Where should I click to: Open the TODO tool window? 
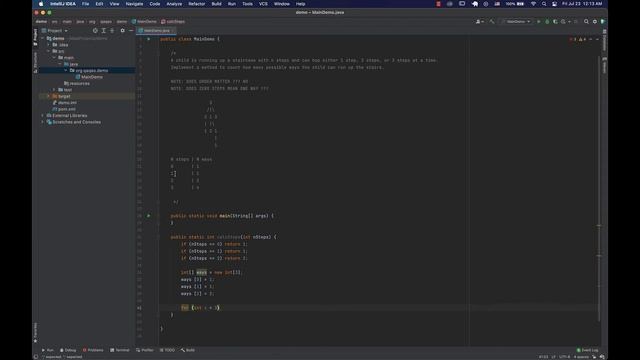pyautogui.click(x=167, y=350)
